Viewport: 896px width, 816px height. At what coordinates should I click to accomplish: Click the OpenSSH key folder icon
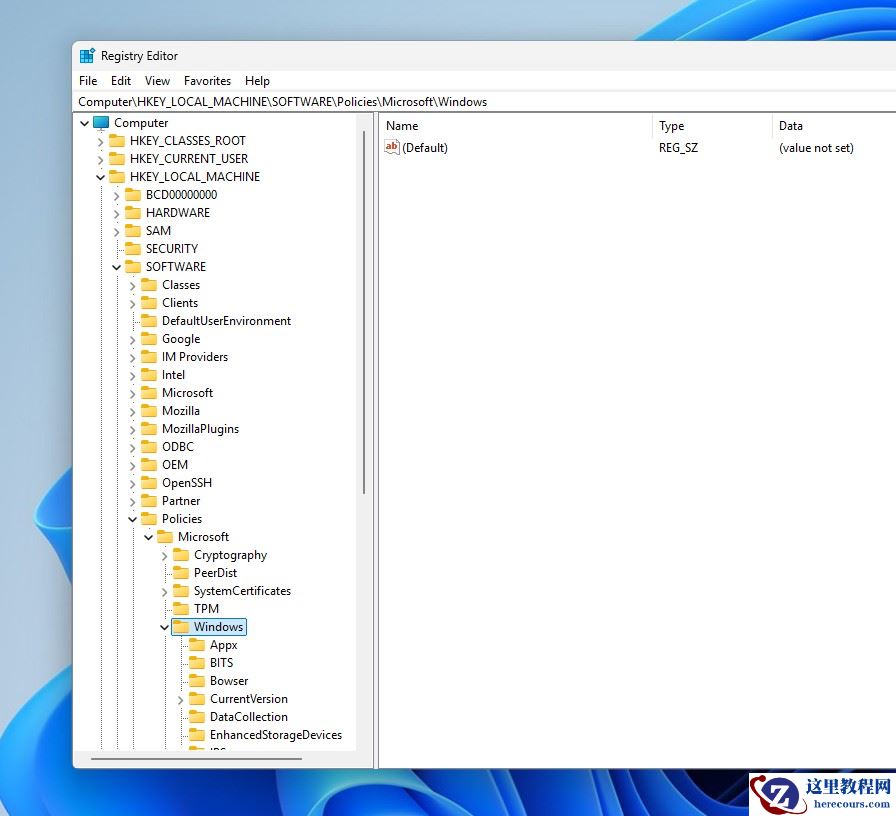[150, 482]
